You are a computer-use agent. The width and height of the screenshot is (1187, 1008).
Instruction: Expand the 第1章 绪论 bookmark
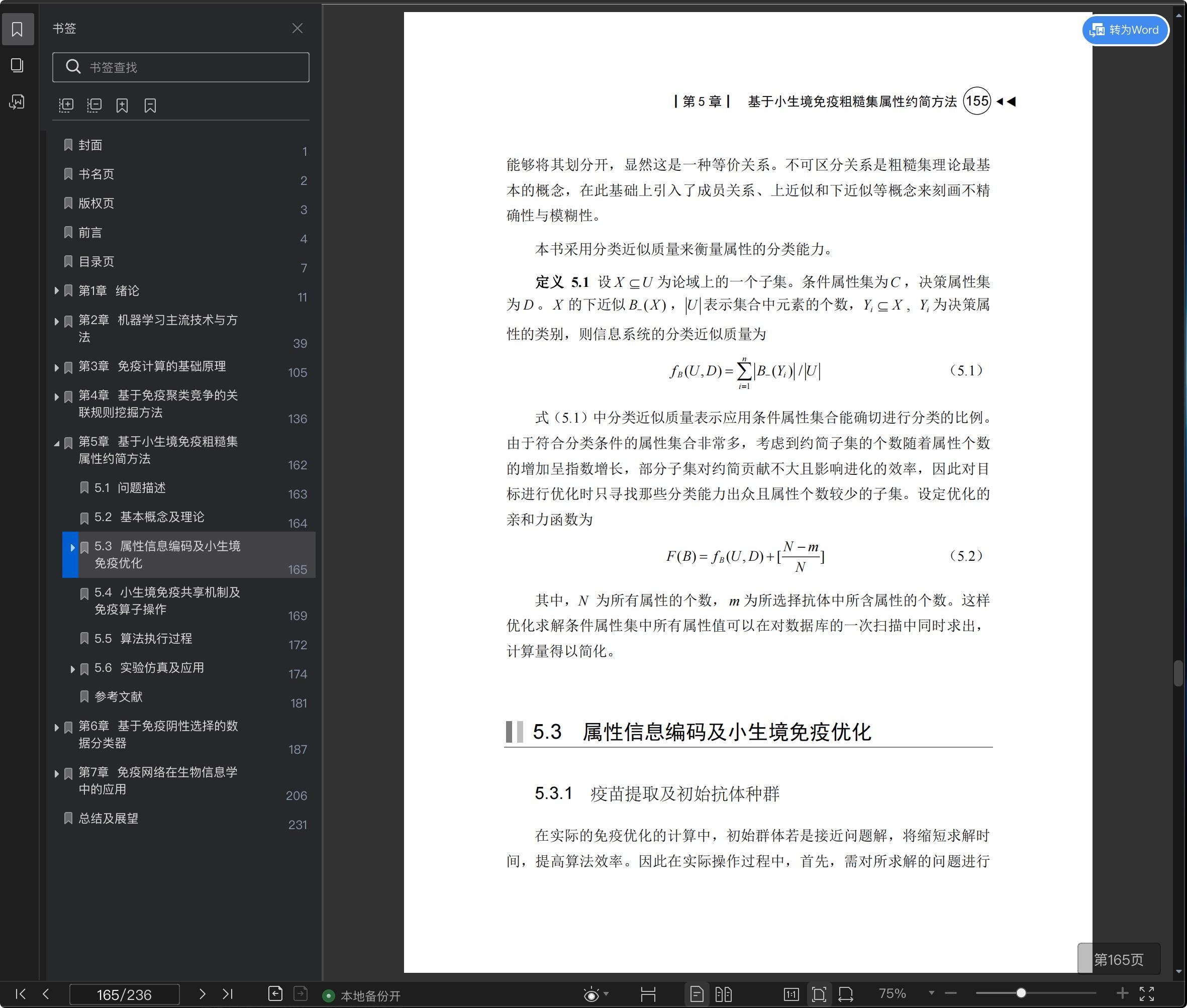pyautogui.click(x=57, y=291)
